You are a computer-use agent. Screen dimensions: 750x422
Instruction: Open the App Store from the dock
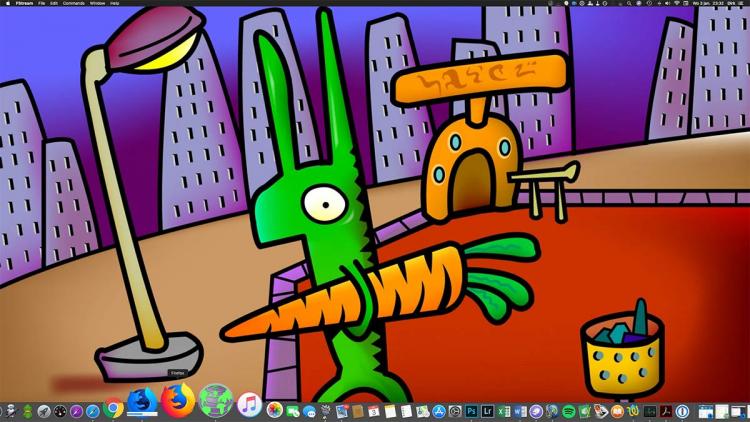click(438, 411)
